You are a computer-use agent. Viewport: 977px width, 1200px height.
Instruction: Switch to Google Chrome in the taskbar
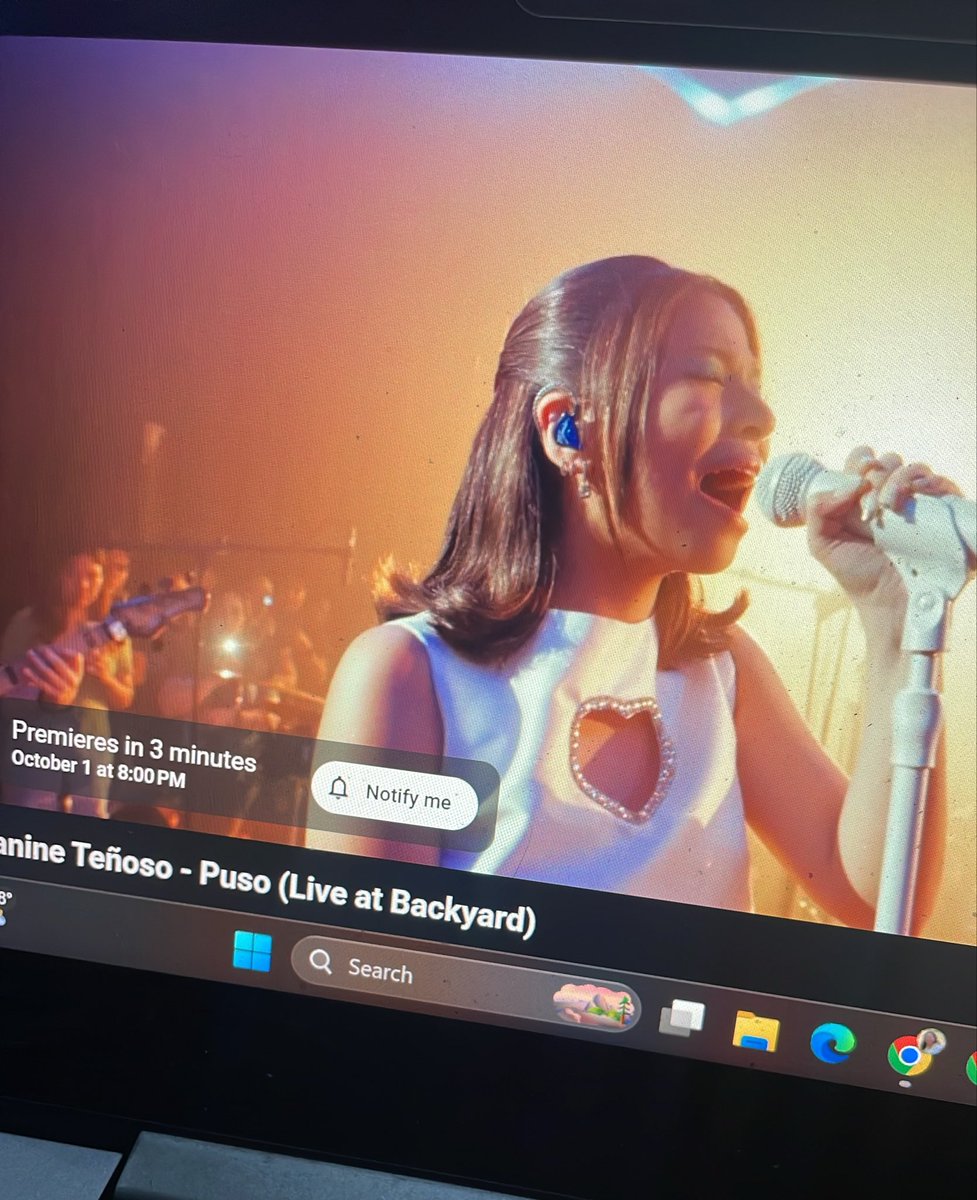coord(910,1055)
